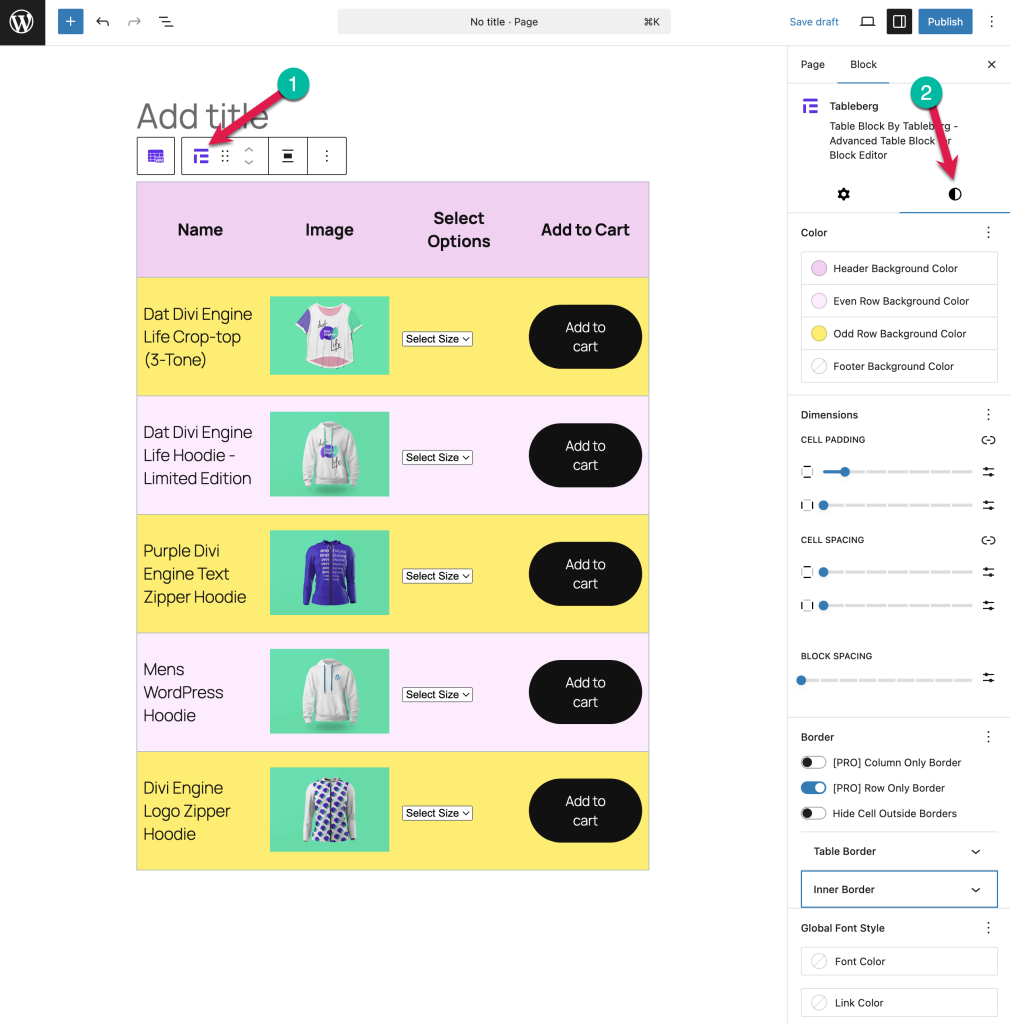The width and height of the screenshot is (1010, 1024).
Task: Pick the Header Background Color
Action: [x=899, y=268]
